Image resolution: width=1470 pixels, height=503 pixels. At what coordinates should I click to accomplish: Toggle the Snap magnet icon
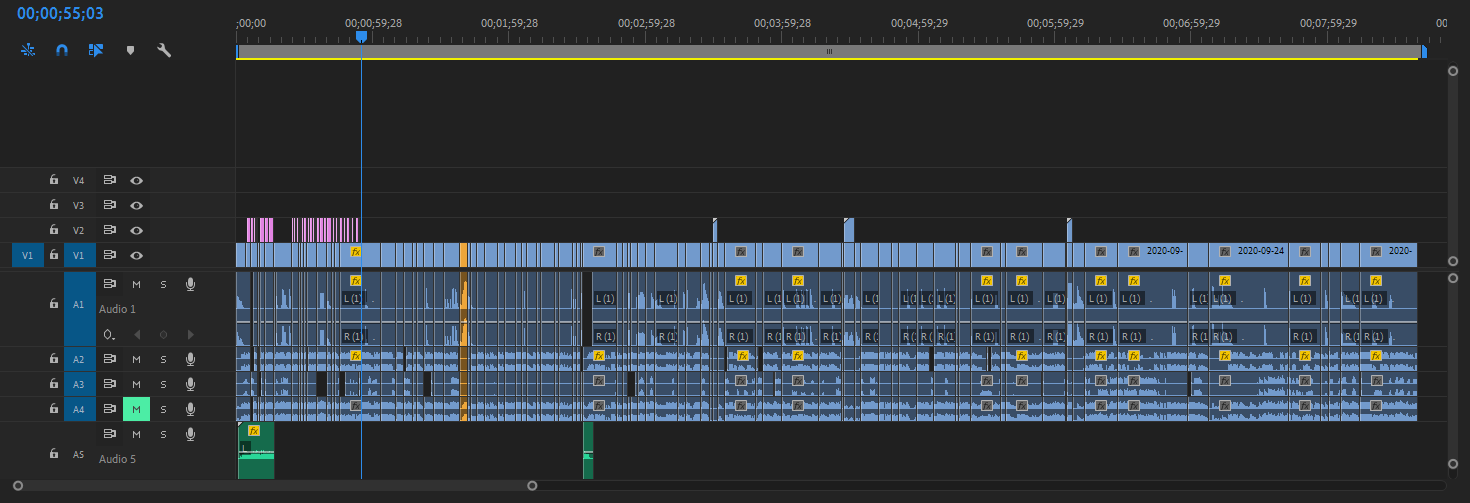pos(62,49)
